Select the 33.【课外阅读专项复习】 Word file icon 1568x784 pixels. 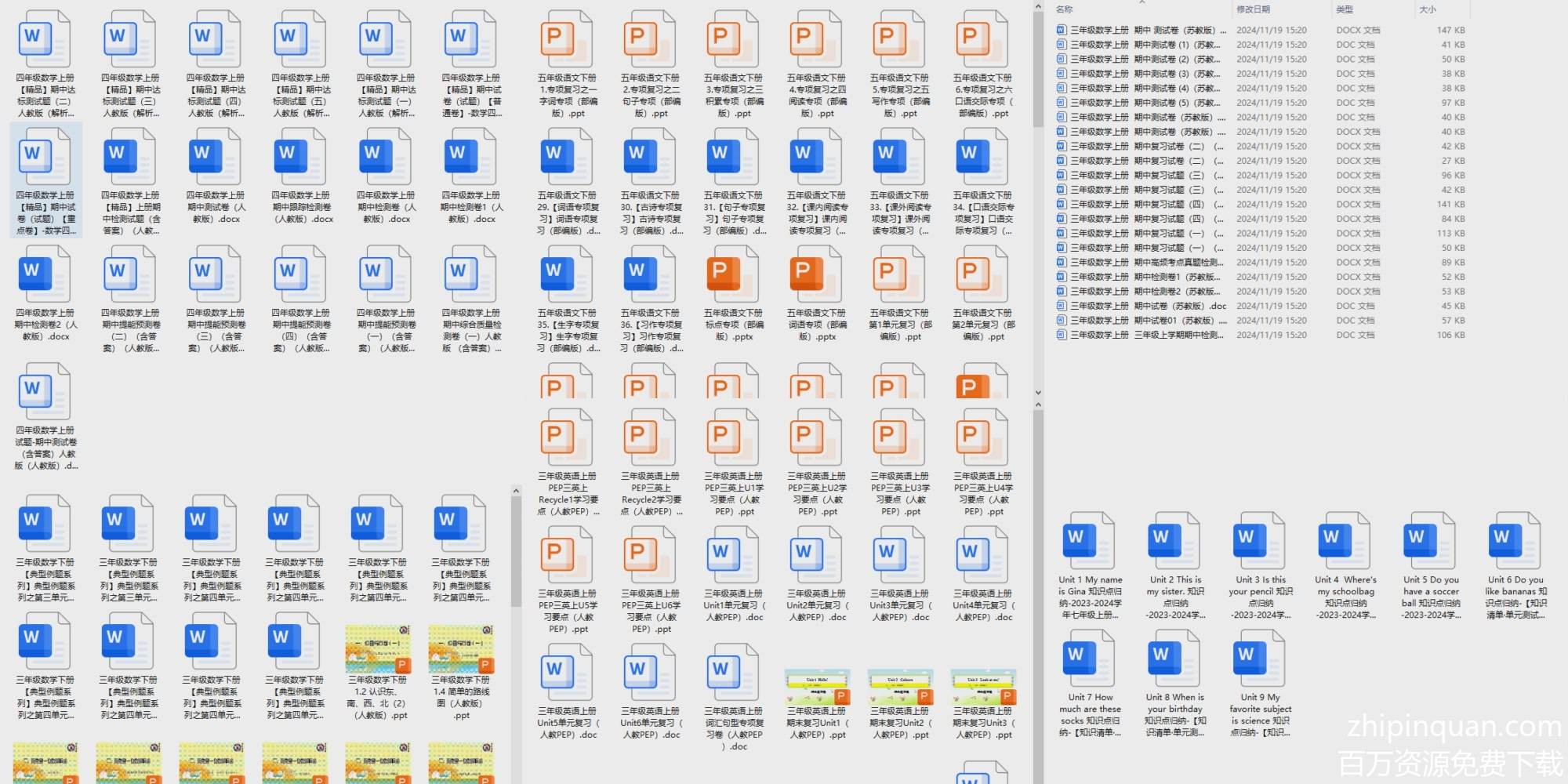point(899,156)
